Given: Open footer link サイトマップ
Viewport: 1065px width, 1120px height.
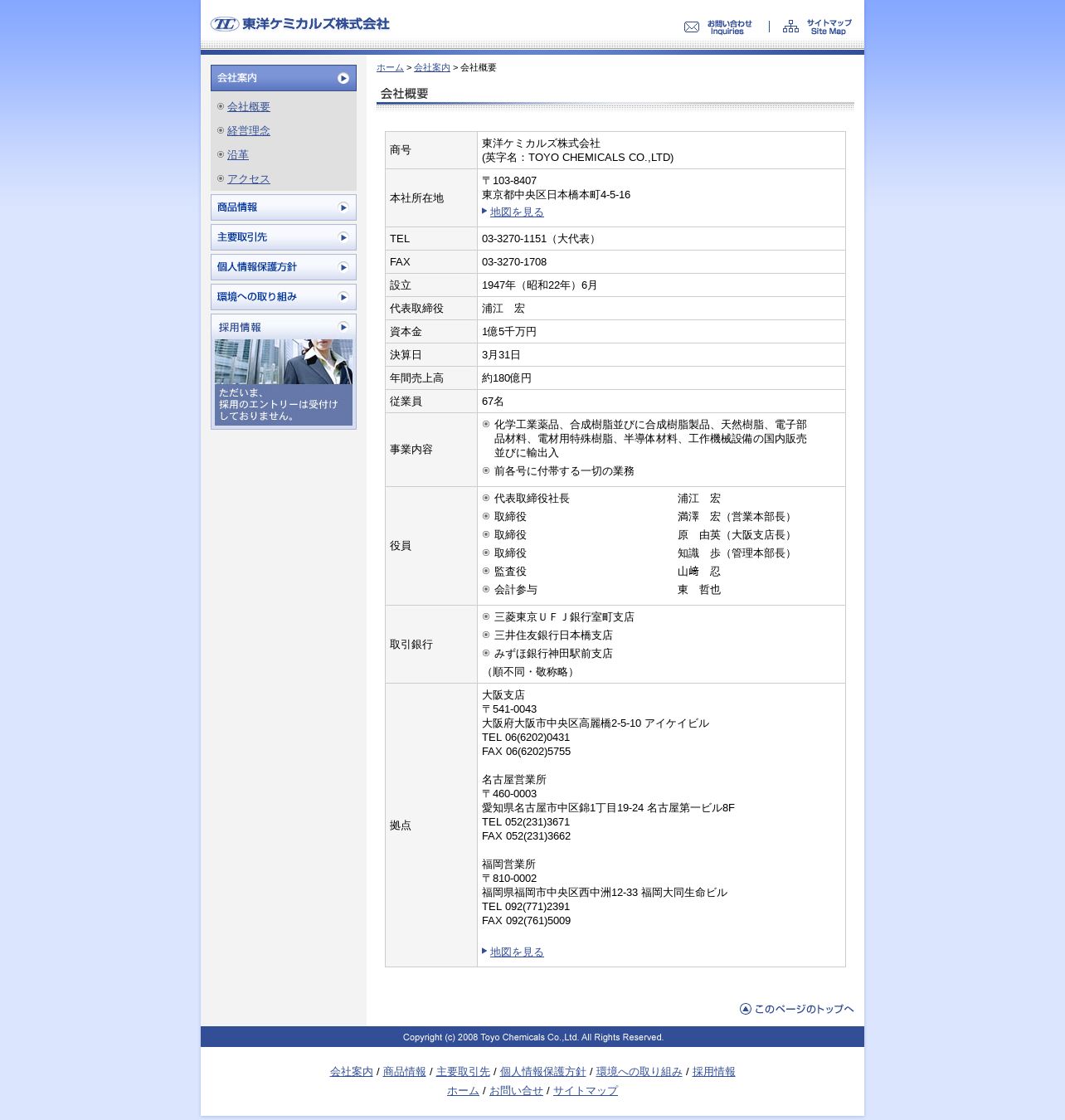Looking at the screenshot, I should coord(586,1091).
